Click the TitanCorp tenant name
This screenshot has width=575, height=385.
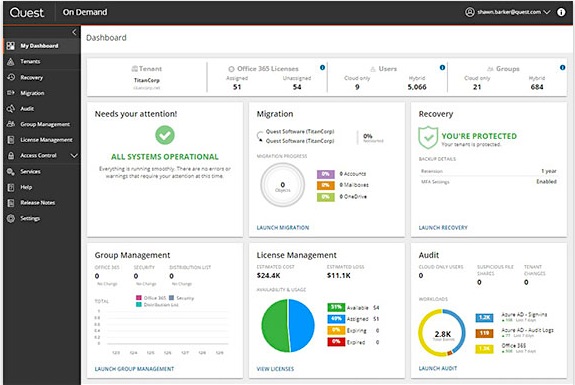pos(146,80)
